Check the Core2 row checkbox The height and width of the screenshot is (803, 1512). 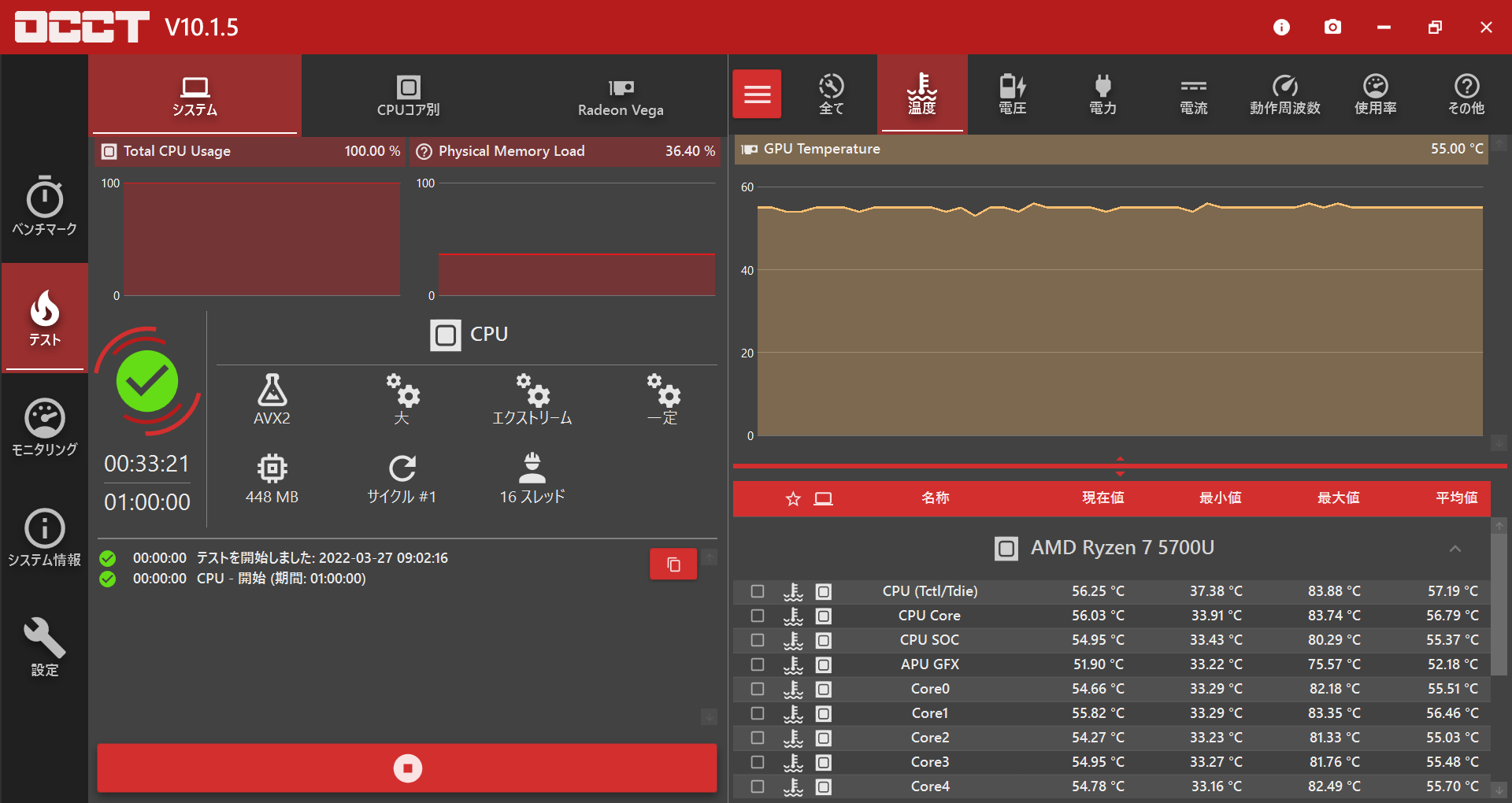[758, 738]
